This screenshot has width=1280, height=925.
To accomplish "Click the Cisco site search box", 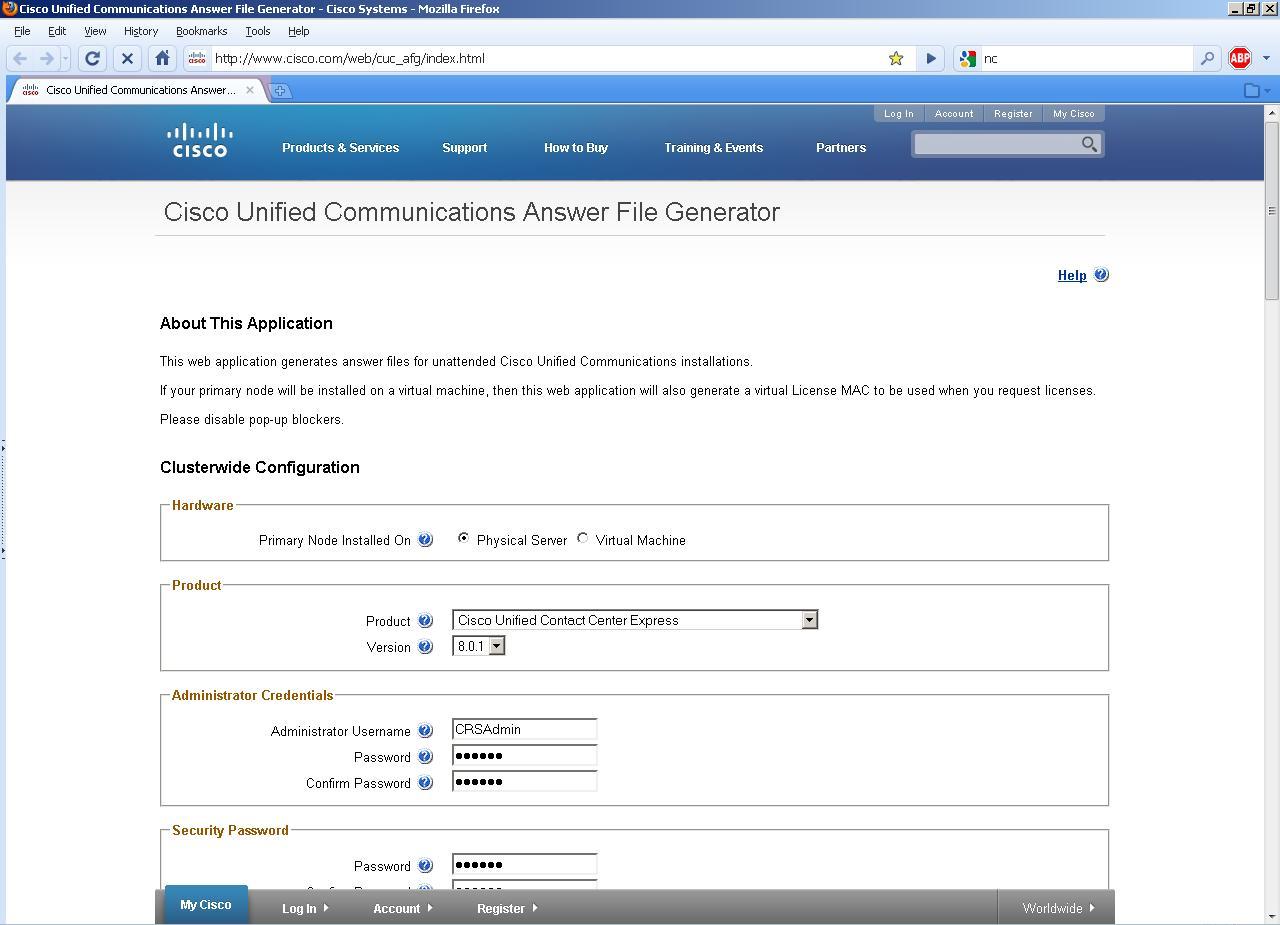I will 997,145.
